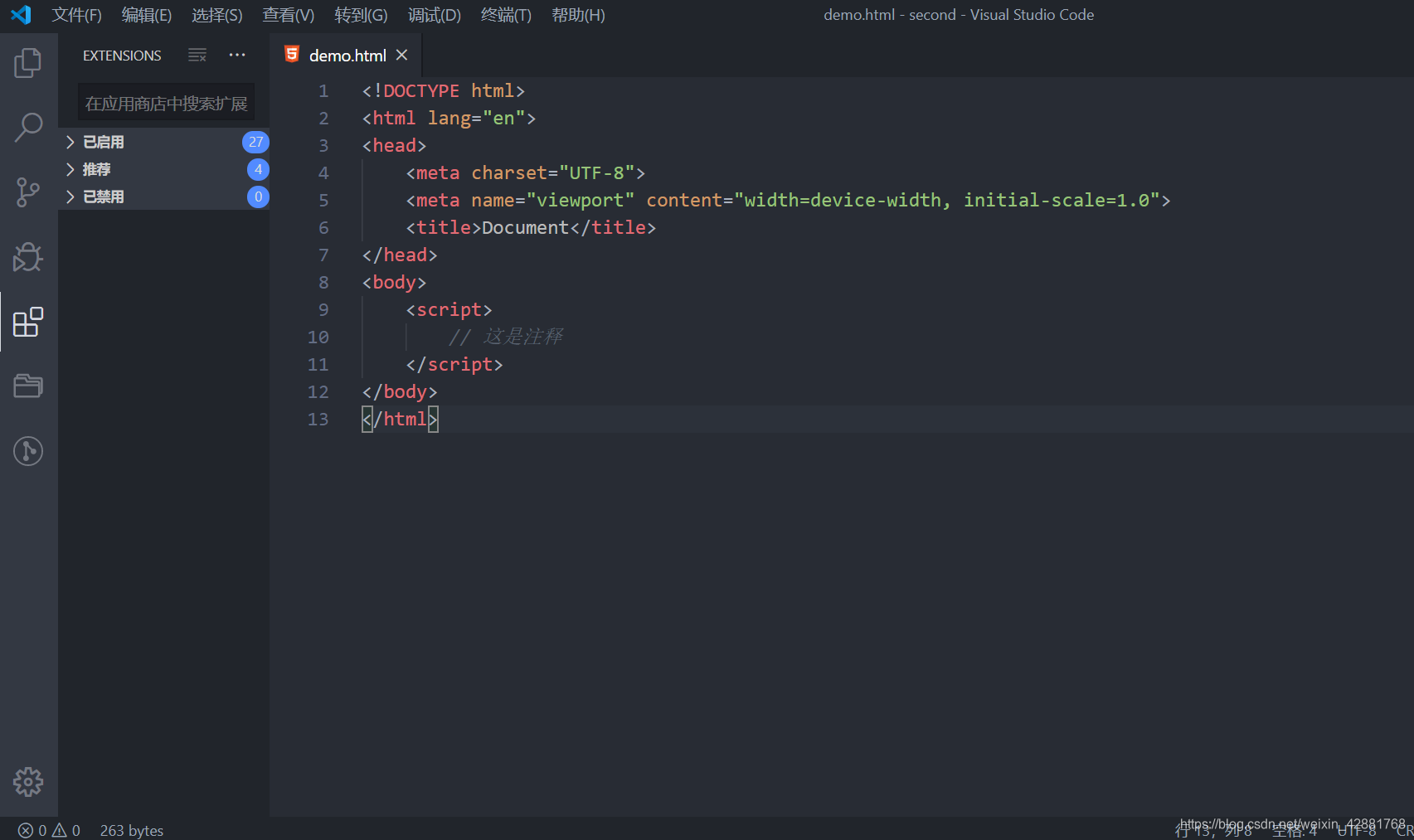The width and height of the screenshot is (1414, 840).
Task: Click the viewport meta content value
Action: pyautogui.click(x=947, y=201)
